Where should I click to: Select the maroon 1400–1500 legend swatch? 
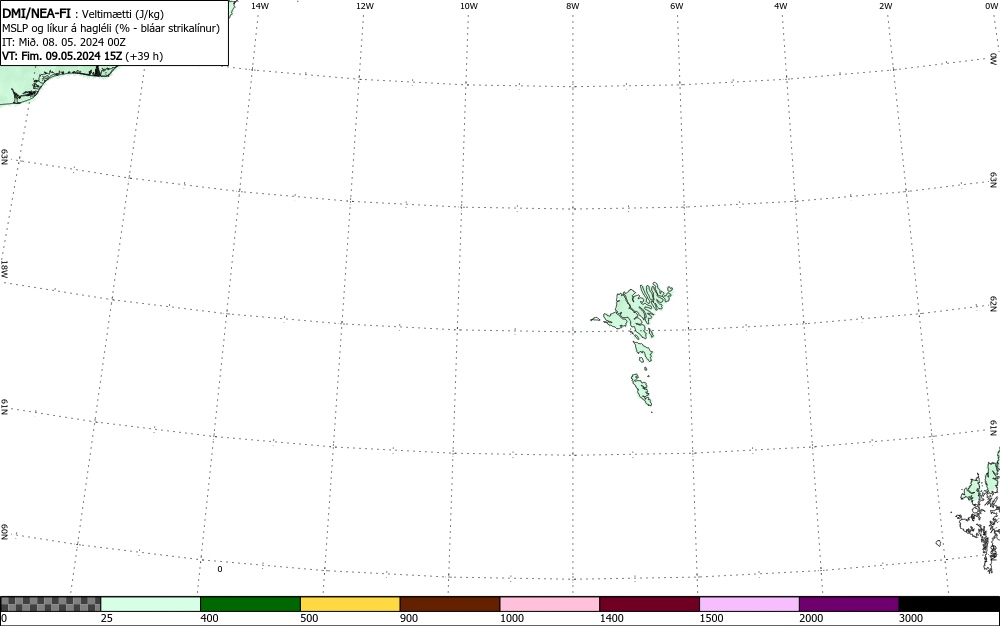[649, 604]
